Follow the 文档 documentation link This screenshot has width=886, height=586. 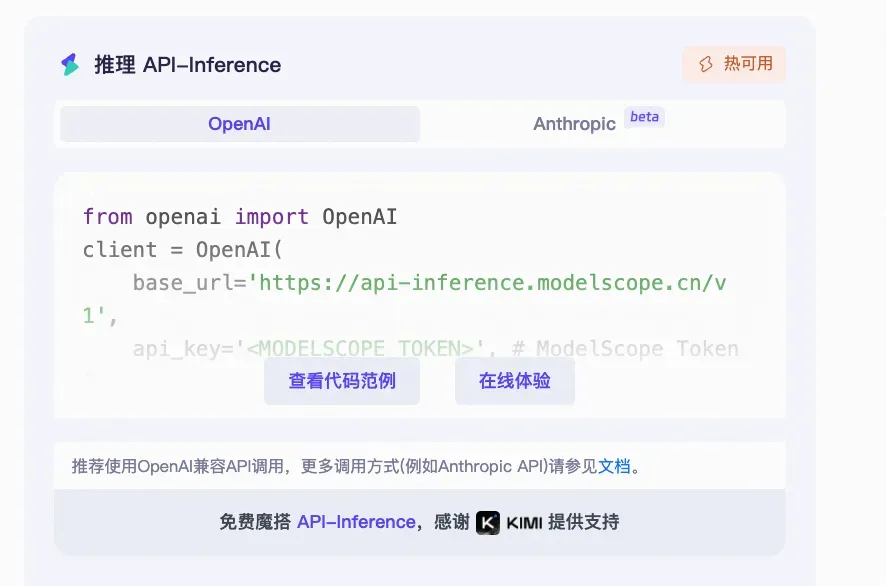tap(614, 466)
